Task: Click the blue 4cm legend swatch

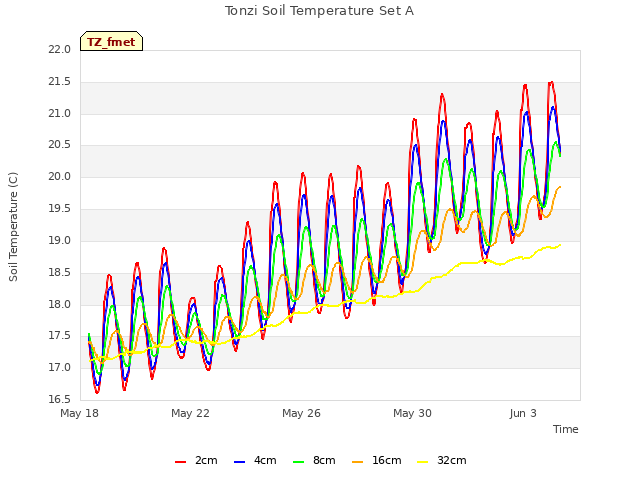Action: pyautogui.click(x=240, y=462)
